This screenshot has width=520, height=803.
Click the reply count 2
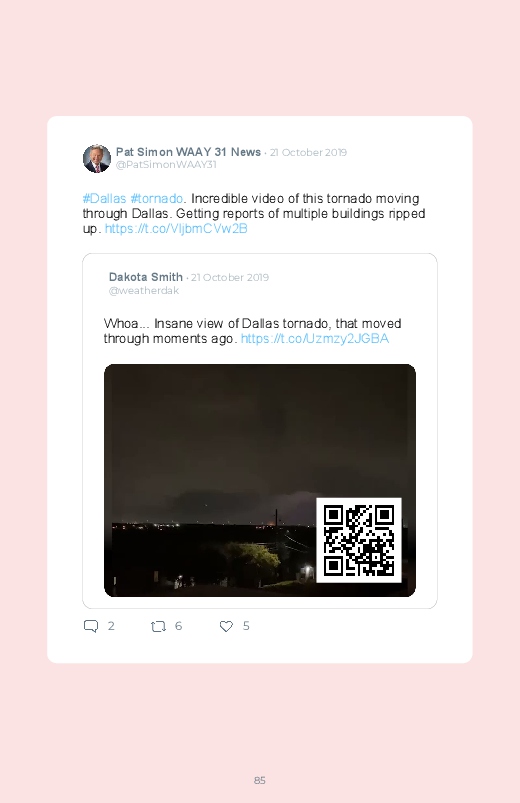(111, 626)
